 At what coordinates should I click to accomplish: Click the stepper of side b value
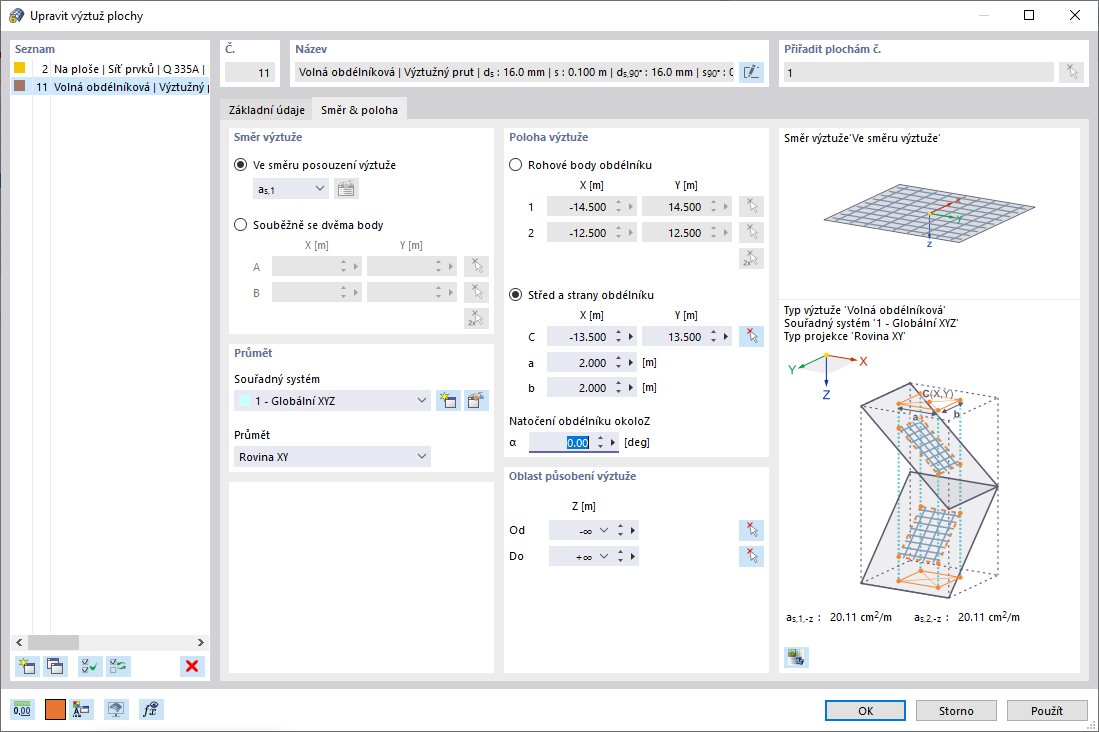point(619,388)
